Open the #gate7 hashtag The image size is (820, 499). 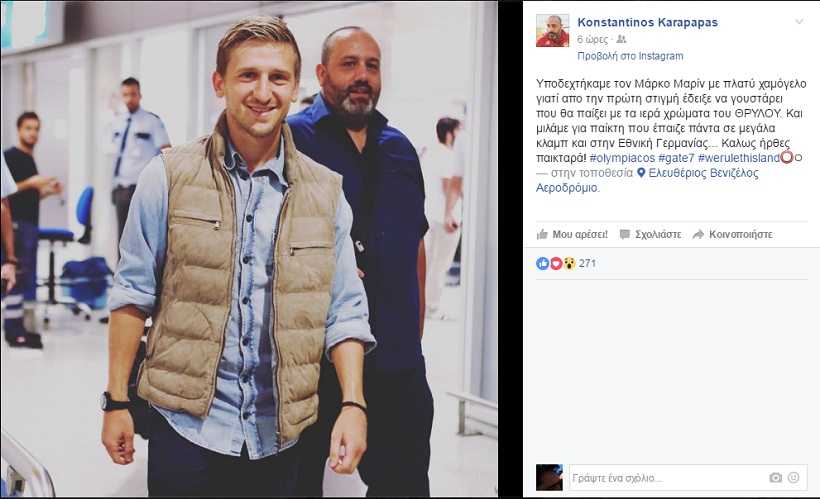(x=676, y=158)
